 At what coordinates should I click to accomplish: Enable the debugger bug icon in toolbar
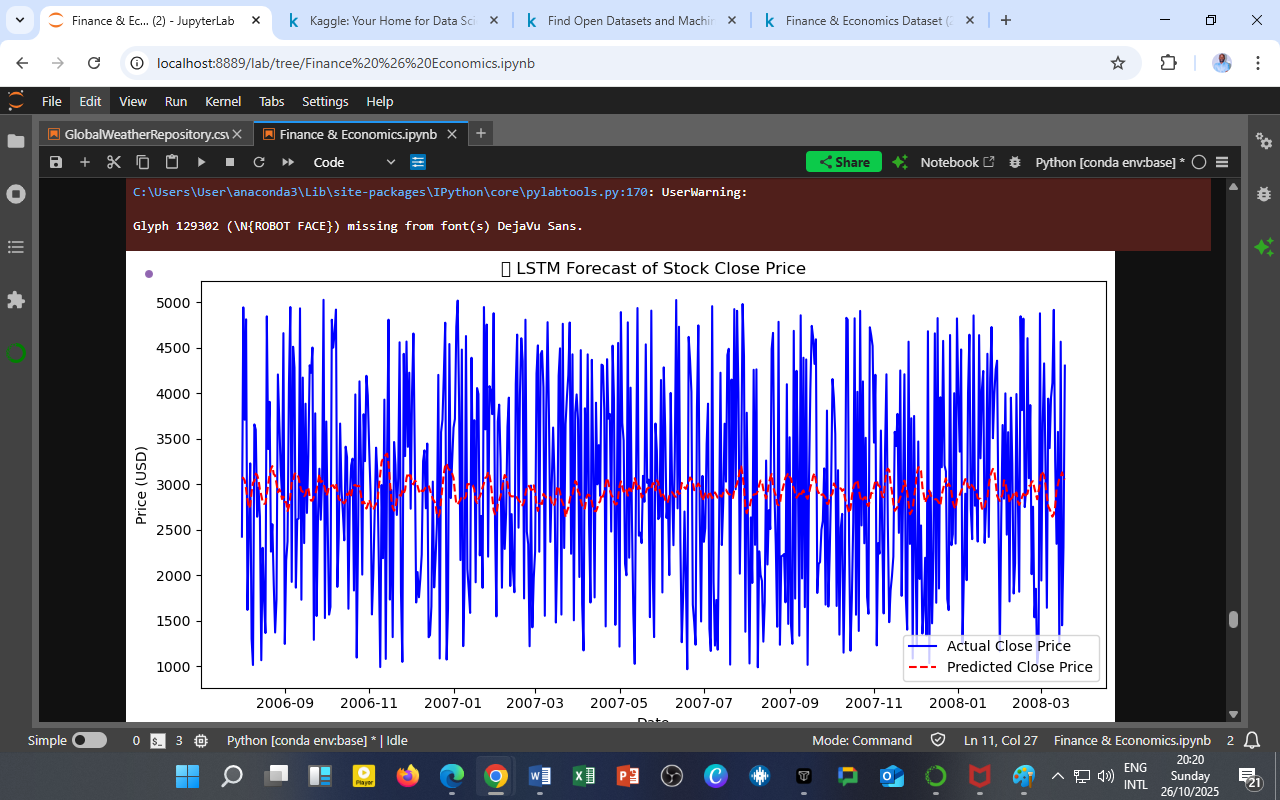coord(1015,162)
